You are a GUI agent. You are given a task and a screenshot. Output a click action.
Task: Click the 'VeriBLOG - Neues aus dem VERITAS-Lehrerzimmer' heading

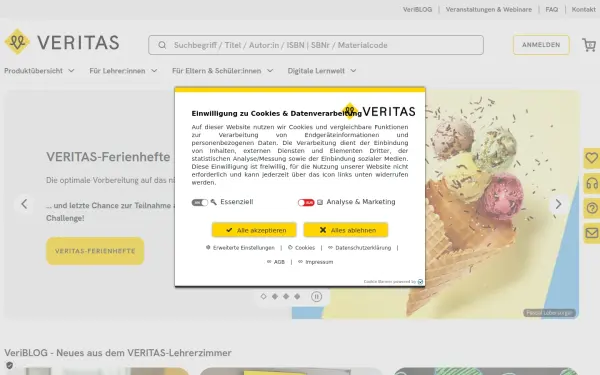point(118,352)
